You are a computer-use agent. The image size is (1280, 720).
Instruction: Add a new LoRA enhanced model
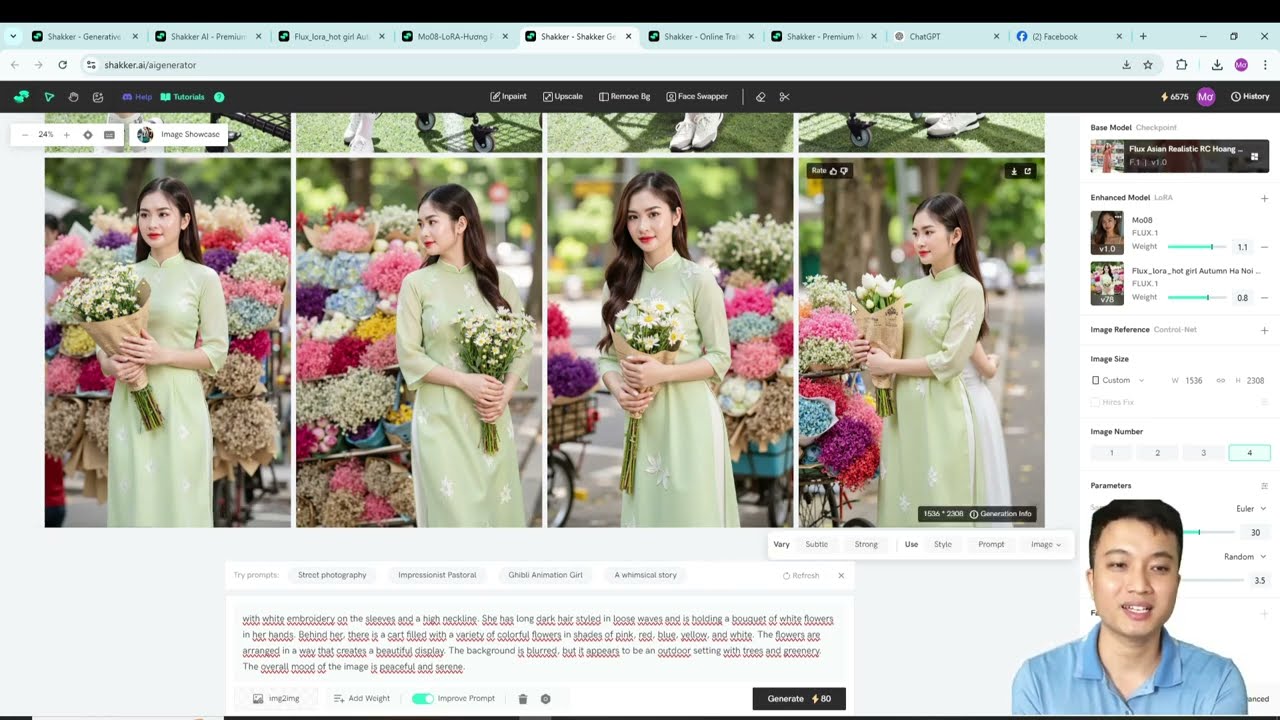pyautogui.click(x=1264, y=198)
